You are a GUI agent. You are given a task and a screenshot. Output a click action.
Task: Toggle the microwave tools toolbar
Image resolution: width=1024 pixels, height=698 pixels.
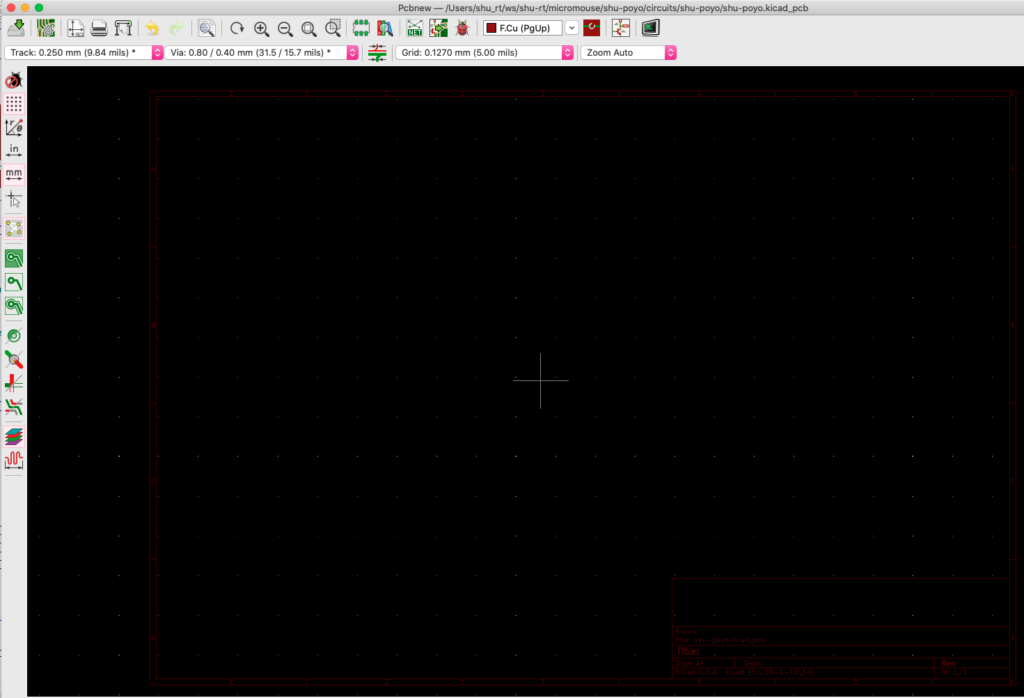14,460
